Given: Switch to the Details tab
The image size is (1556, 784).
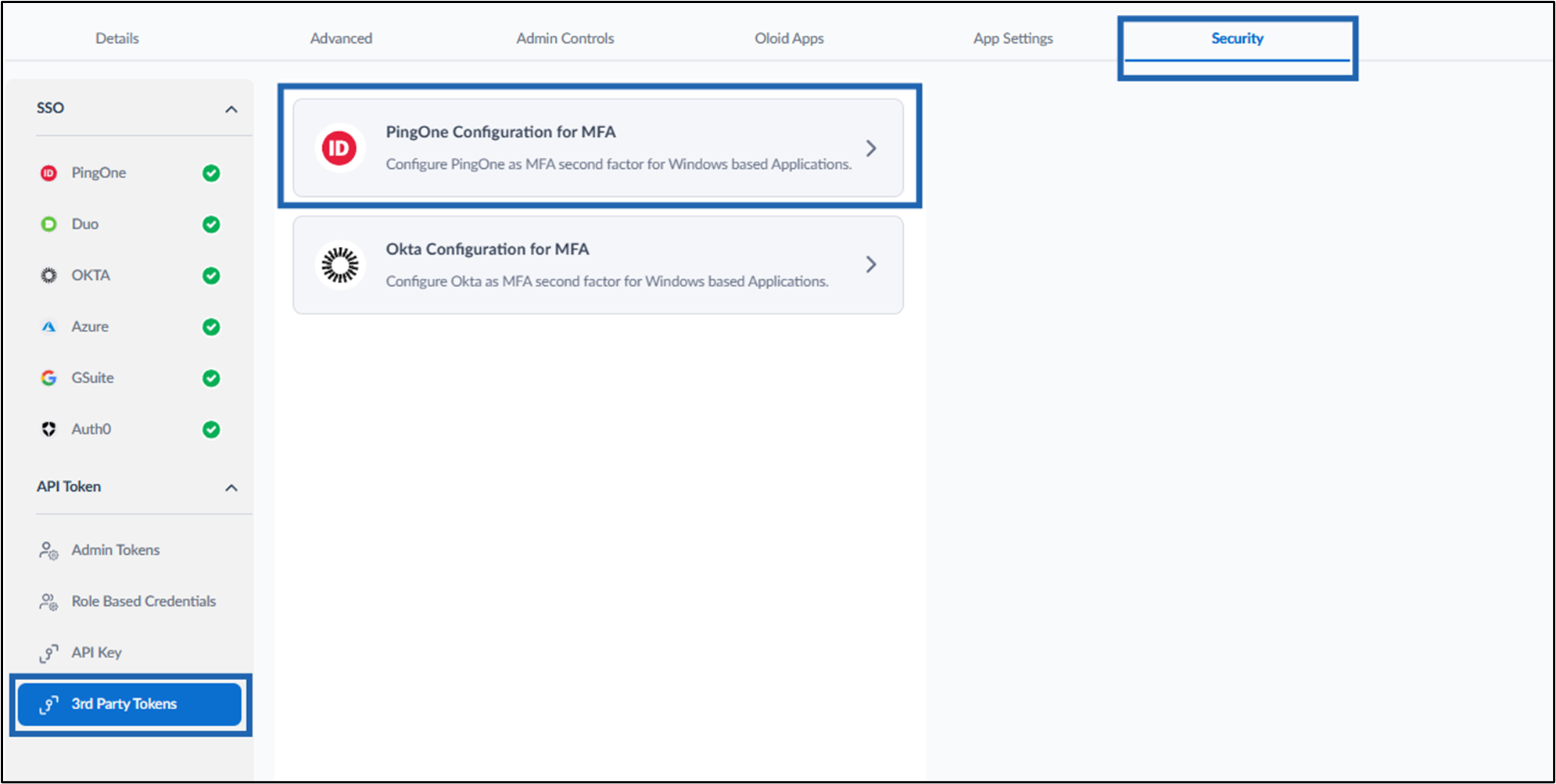Looking at the screenshot, I should point(117,38).
